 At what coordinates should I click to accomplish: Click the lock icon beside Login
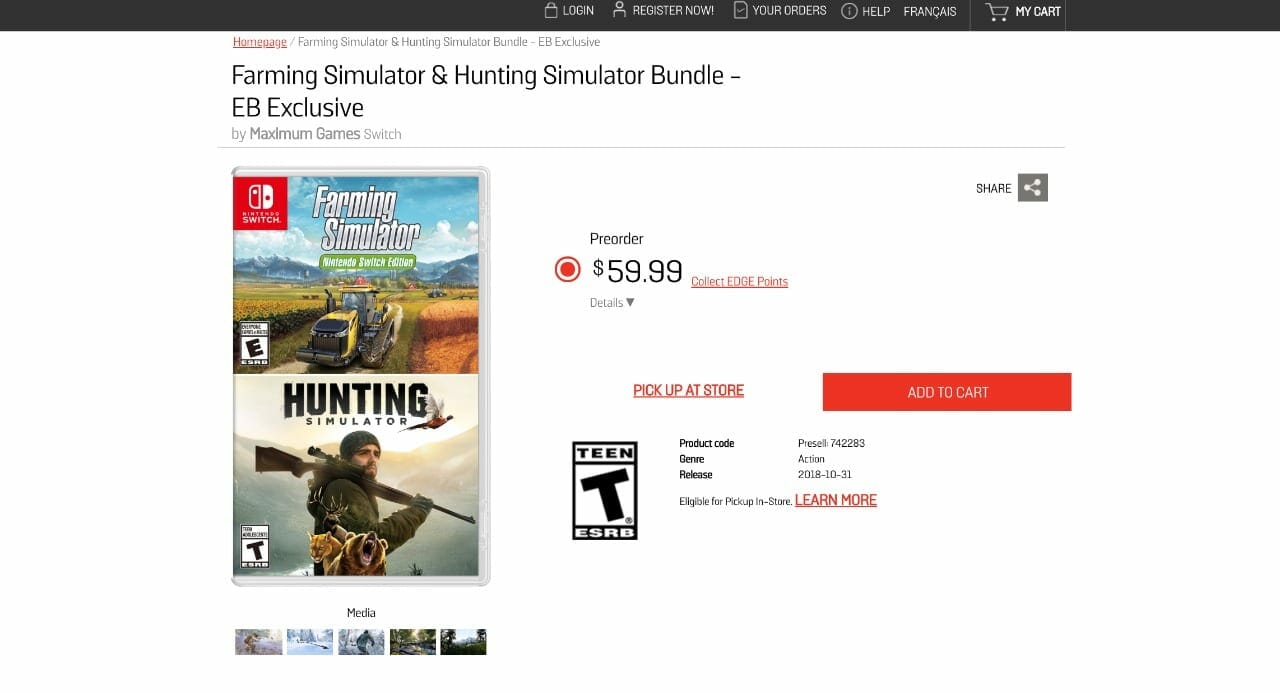click(x=550, y=11)
